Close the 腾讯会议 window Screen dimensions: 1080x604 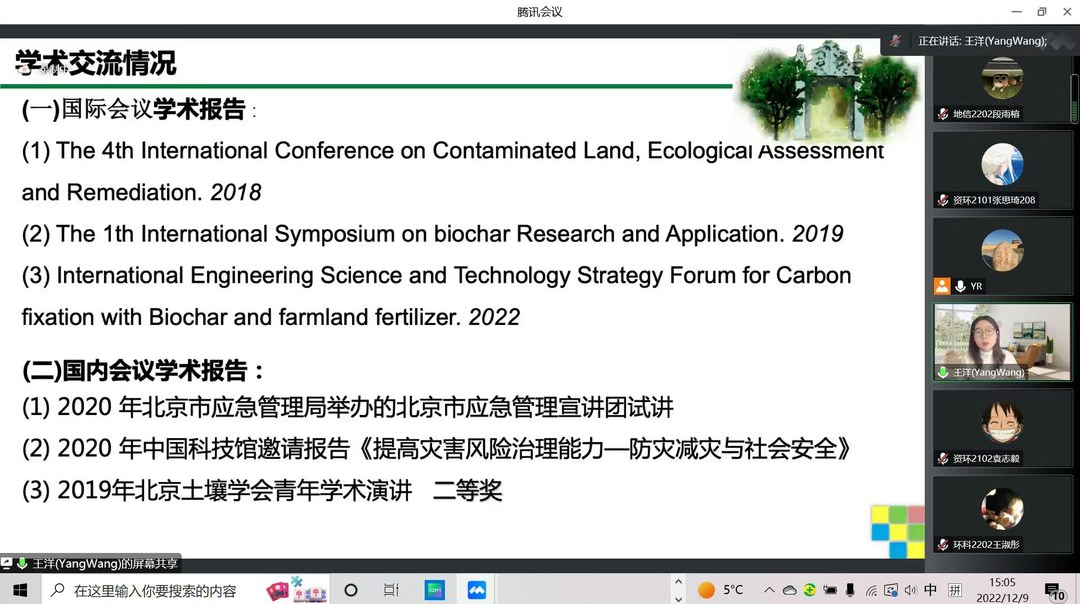coord(1067,12)
